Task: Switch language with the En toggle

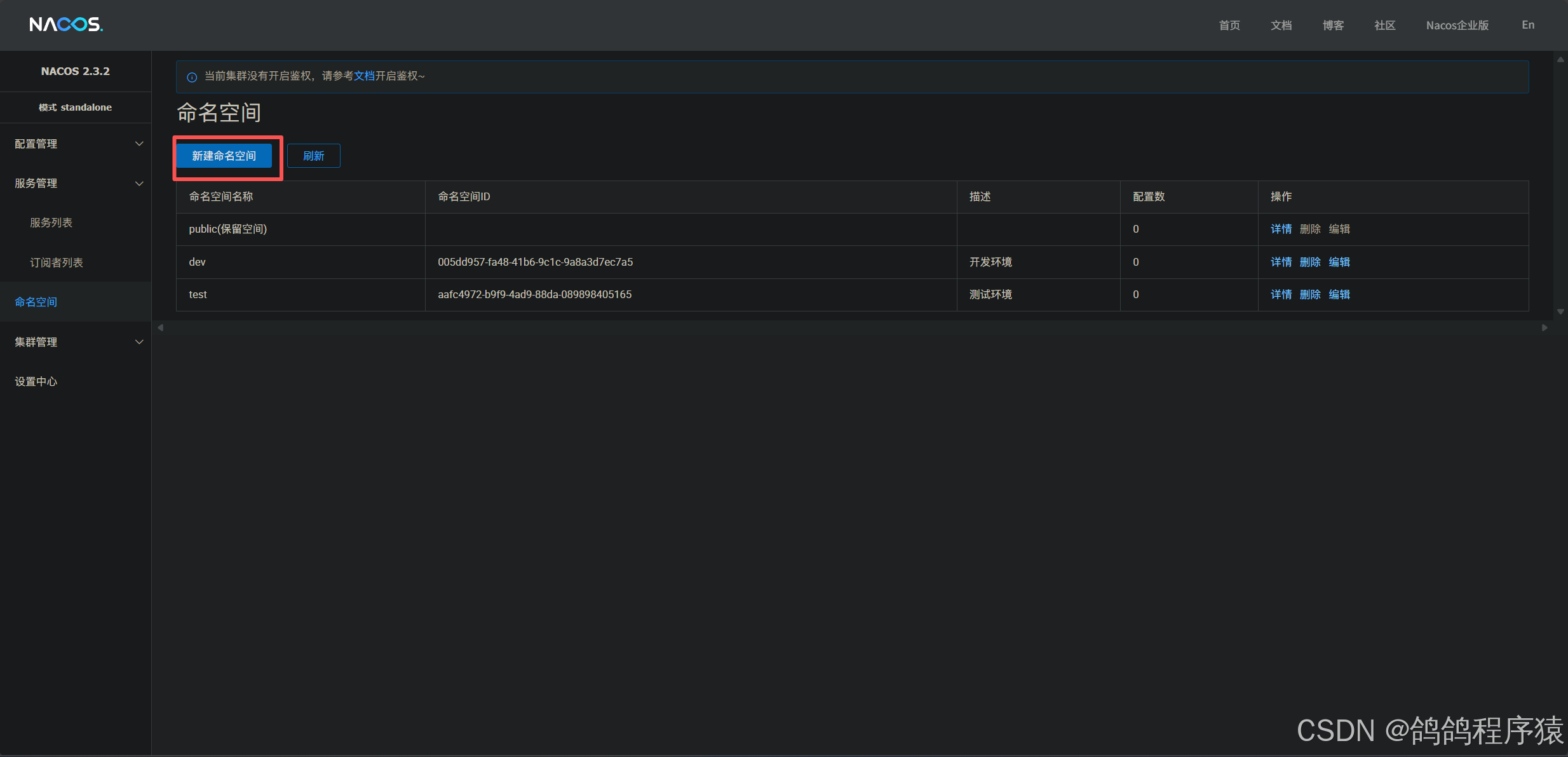Action: 1528,25
